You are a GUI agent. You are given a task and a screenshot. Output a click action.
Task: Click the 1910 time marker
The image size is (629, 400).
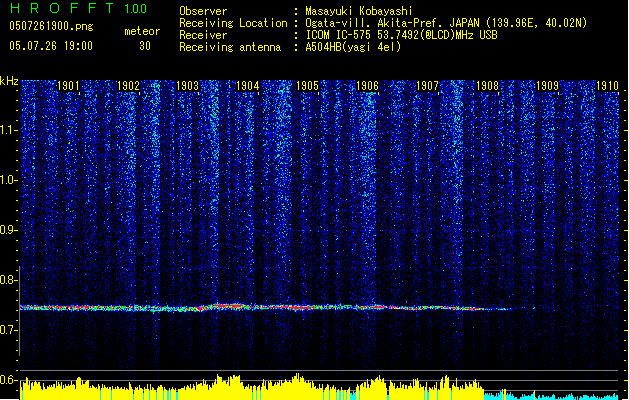(x=607, y=86)
